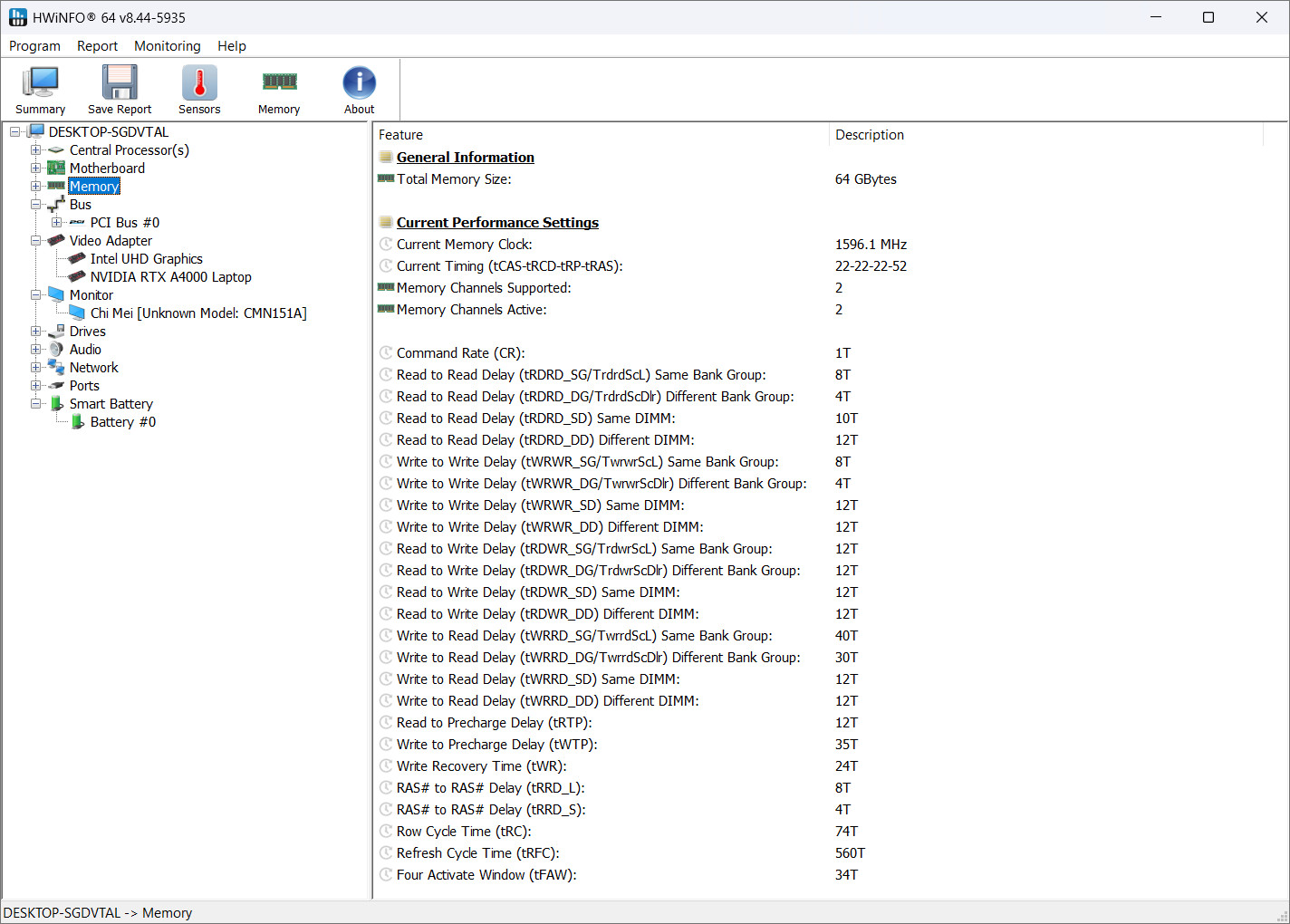
Task: Click the 64 GBytes value
Action: [x=866, y=179]
